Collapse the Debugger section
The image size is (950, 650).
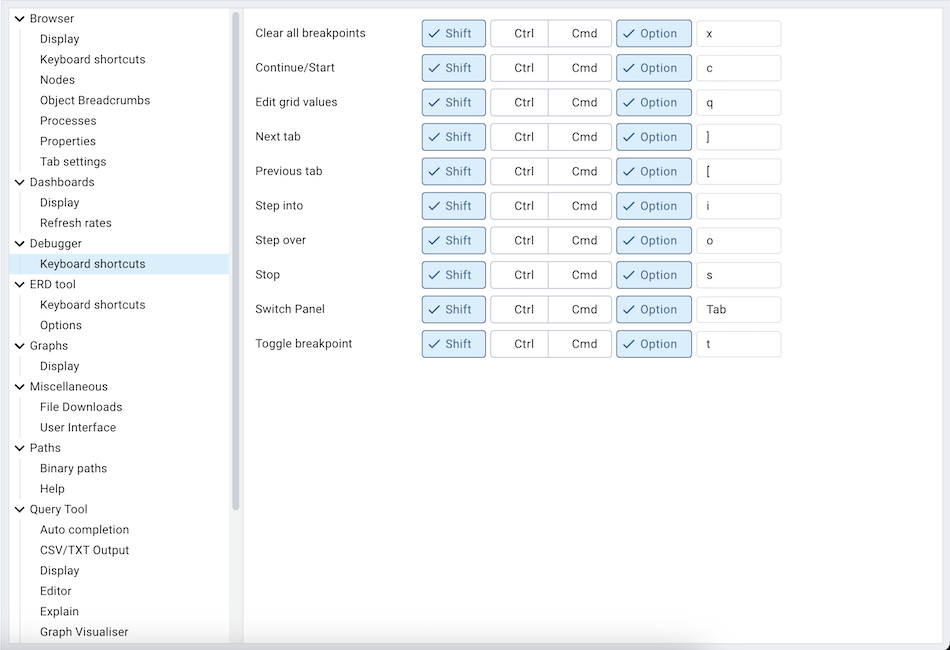click(17, 243)
